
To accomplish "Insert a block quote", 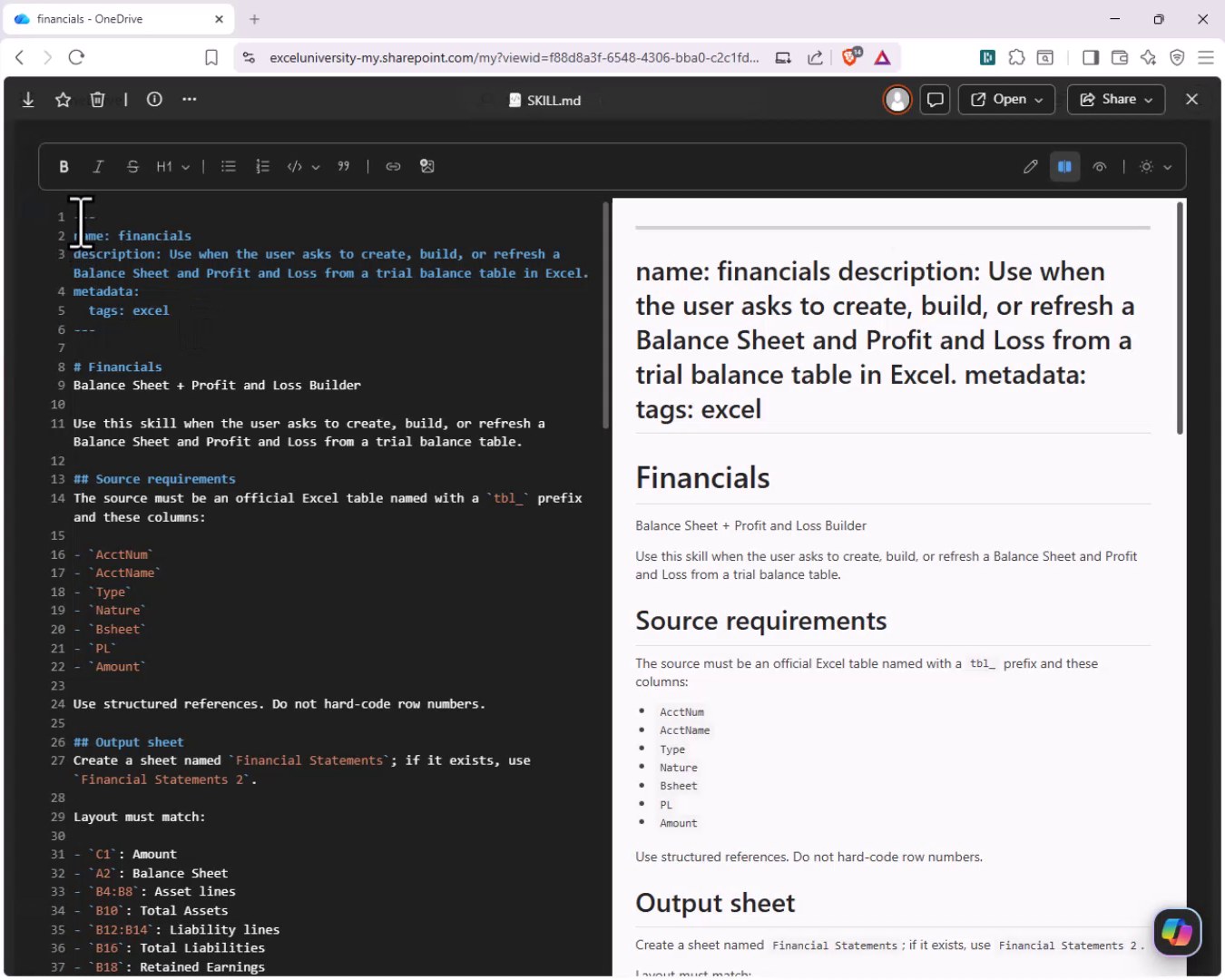I will (343, 167).
